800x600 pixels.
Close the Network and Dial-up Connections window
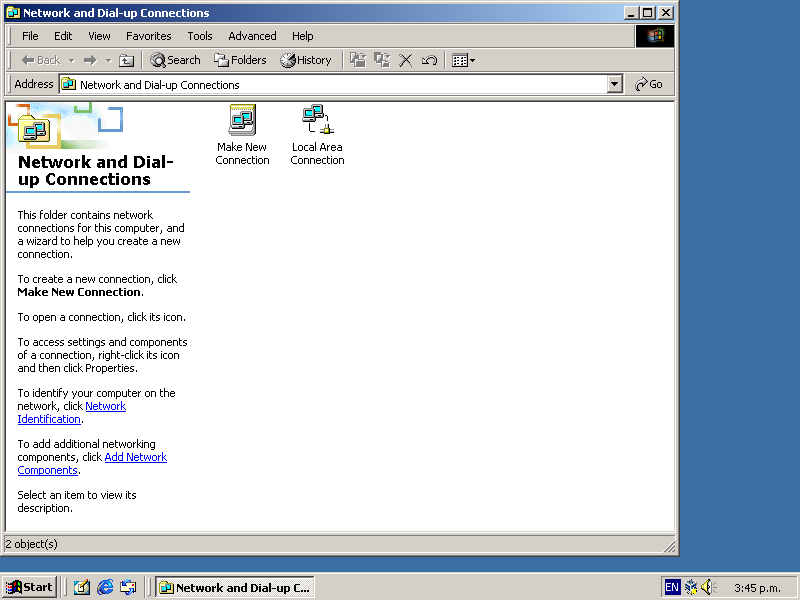[666, 13]
